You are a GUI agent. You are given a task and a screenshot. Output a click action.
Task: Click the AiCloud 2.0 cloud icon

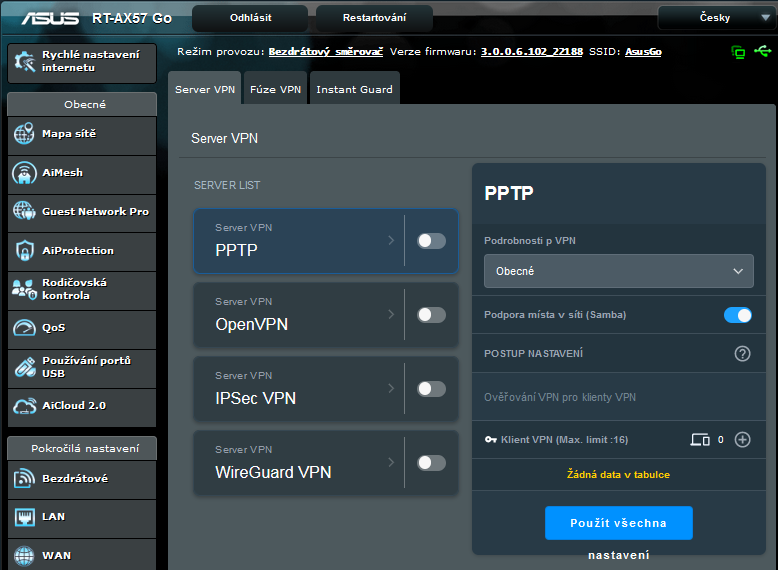point(25,406)
